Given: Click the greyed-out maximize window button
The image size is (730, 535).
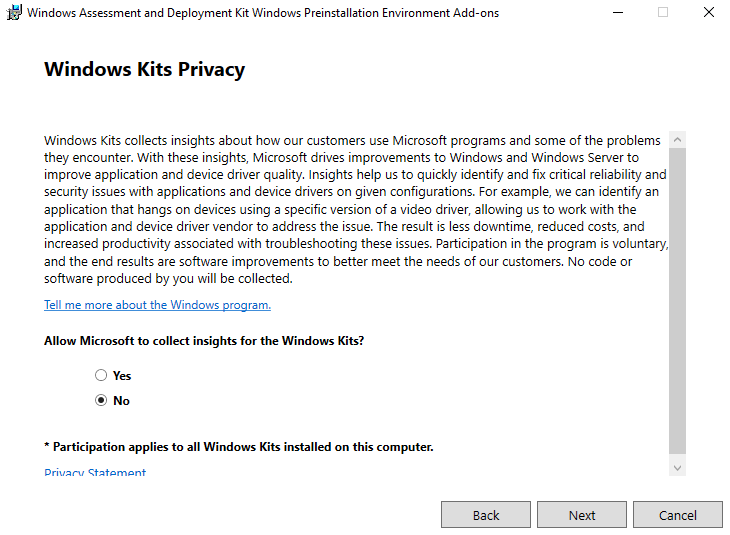Looking at the screenshot, I should coord(663,13).
